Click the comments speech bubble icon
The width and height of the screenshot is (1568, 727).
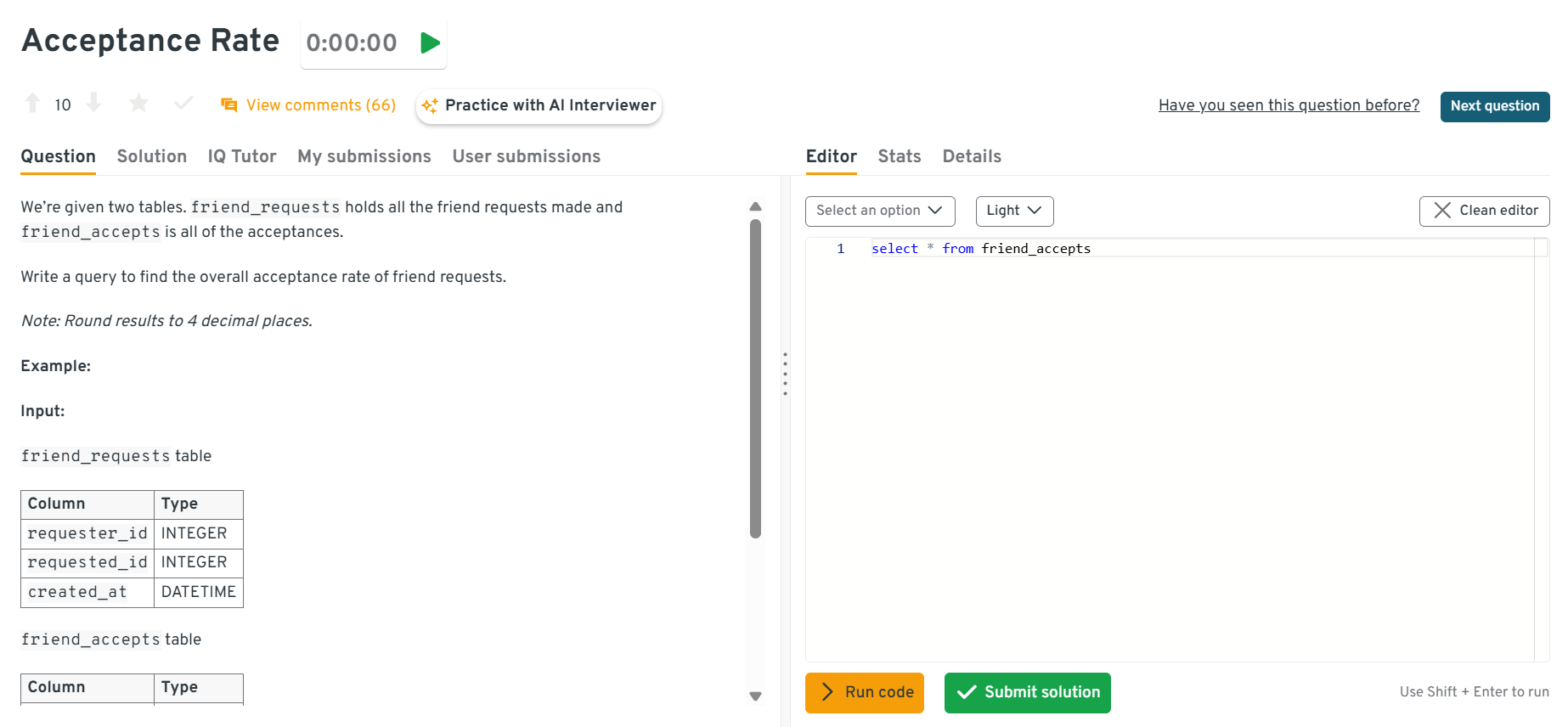click(228, 105)
